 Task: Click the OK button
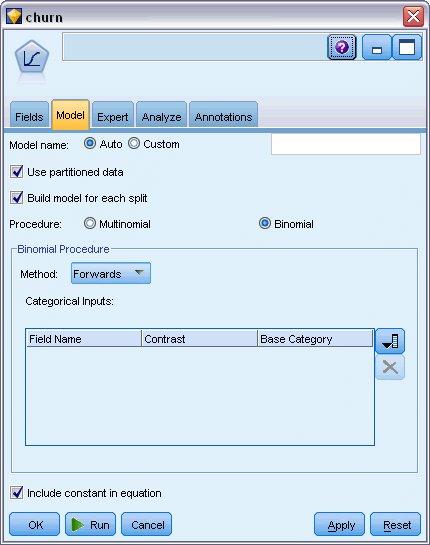click(x=34, y=524)
